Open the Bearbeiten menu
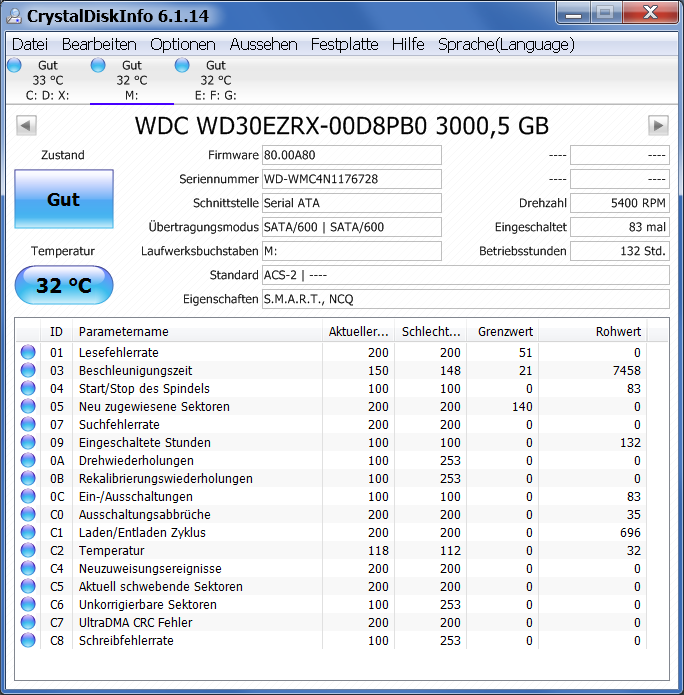The width and height of the screenshot is (684, 695). [x=99, y=44]
